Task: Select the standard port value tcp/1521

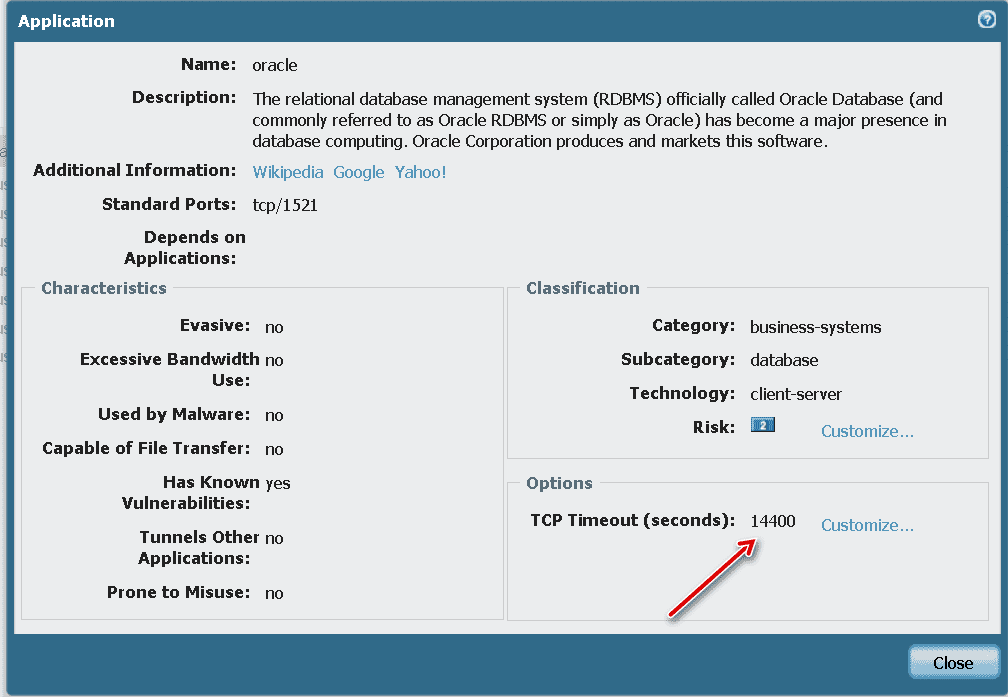Action: (285, 204)
